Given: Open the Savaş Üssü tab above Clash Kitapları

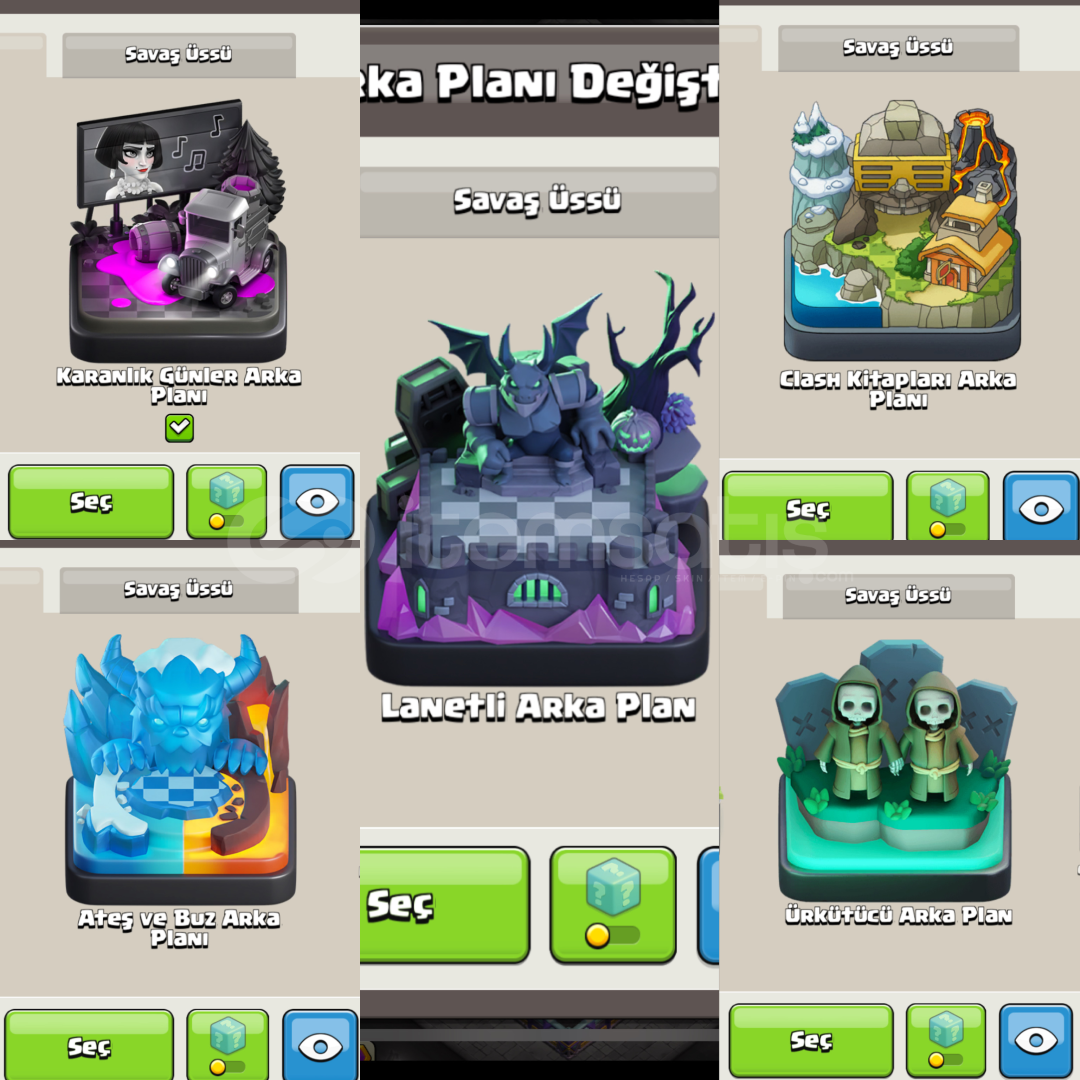Looking at the screenshot, I should point(898,48).
